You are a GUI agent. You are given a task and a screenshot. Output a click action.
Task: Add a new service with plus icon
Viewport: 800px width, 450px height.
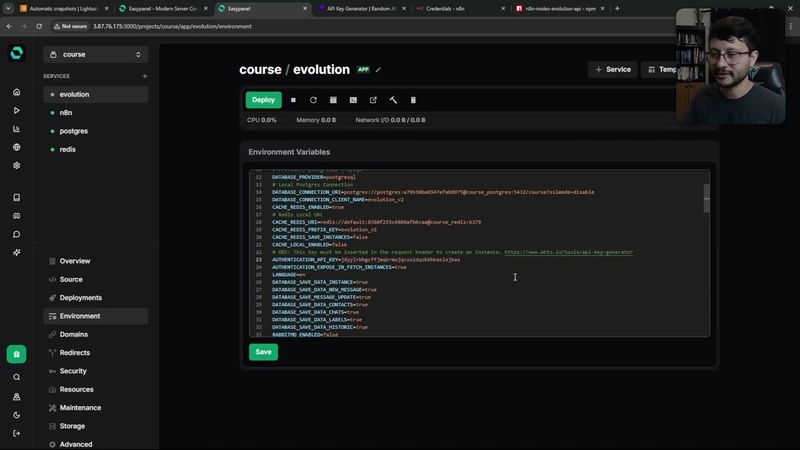pyautogui.click(x=145, y=76)
